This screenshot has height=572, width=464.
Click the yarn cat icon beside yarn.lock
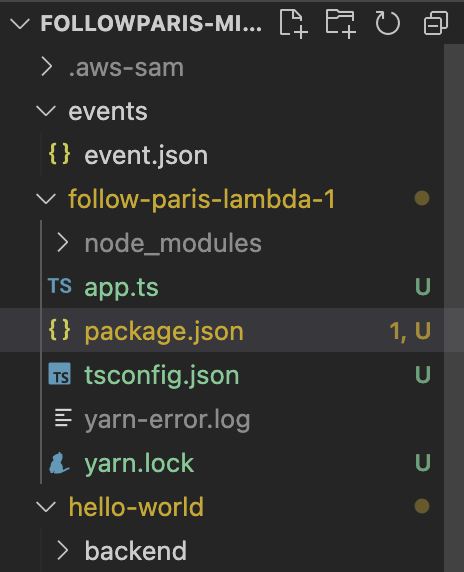pyautogui.click(x=59, y=463)
